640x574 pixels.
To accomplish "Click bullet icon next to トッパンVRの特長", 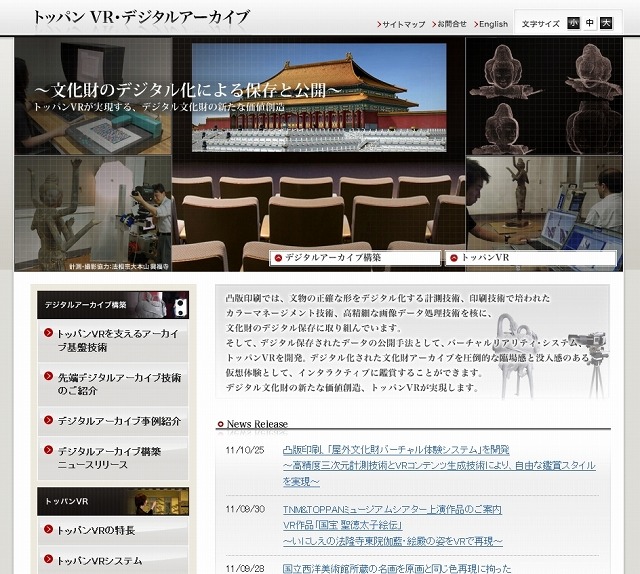I will [49, 530].
